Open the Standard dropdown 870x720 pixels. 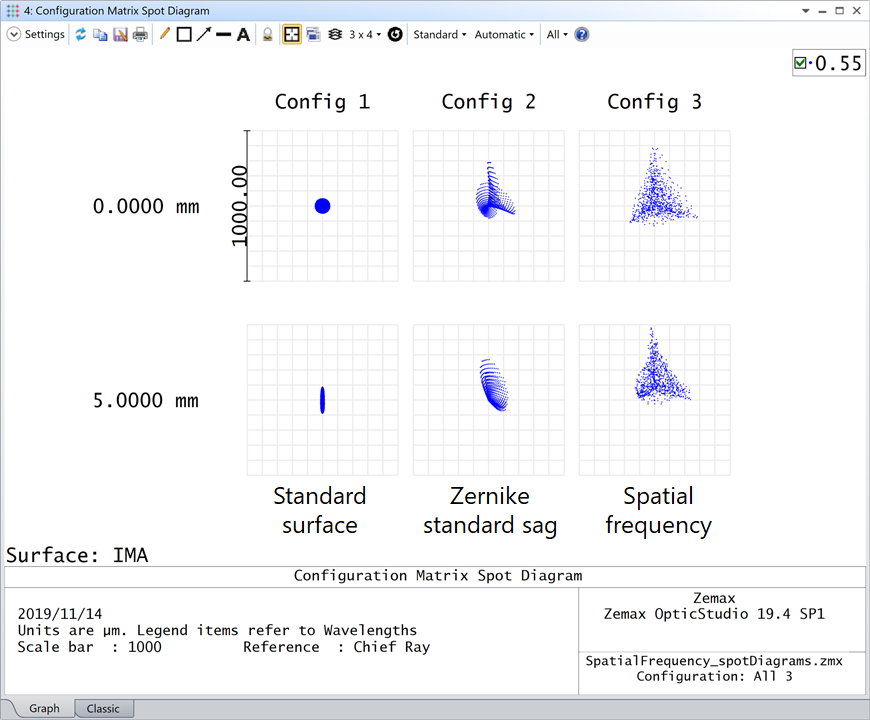pyautogui.click(x=440, y=34)
